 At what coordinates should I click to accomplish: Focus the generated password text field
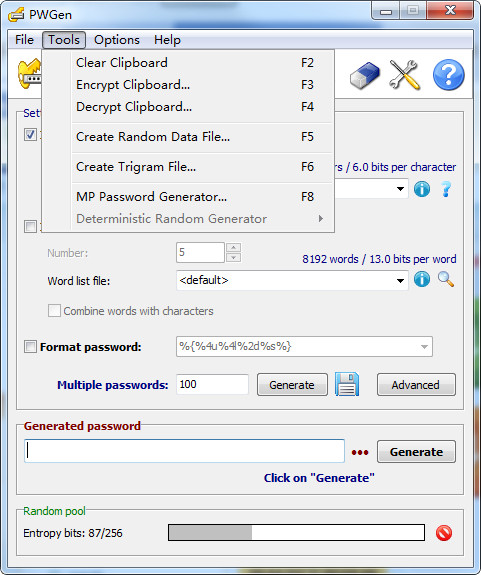pyautogui.click(x=184, y=451)
